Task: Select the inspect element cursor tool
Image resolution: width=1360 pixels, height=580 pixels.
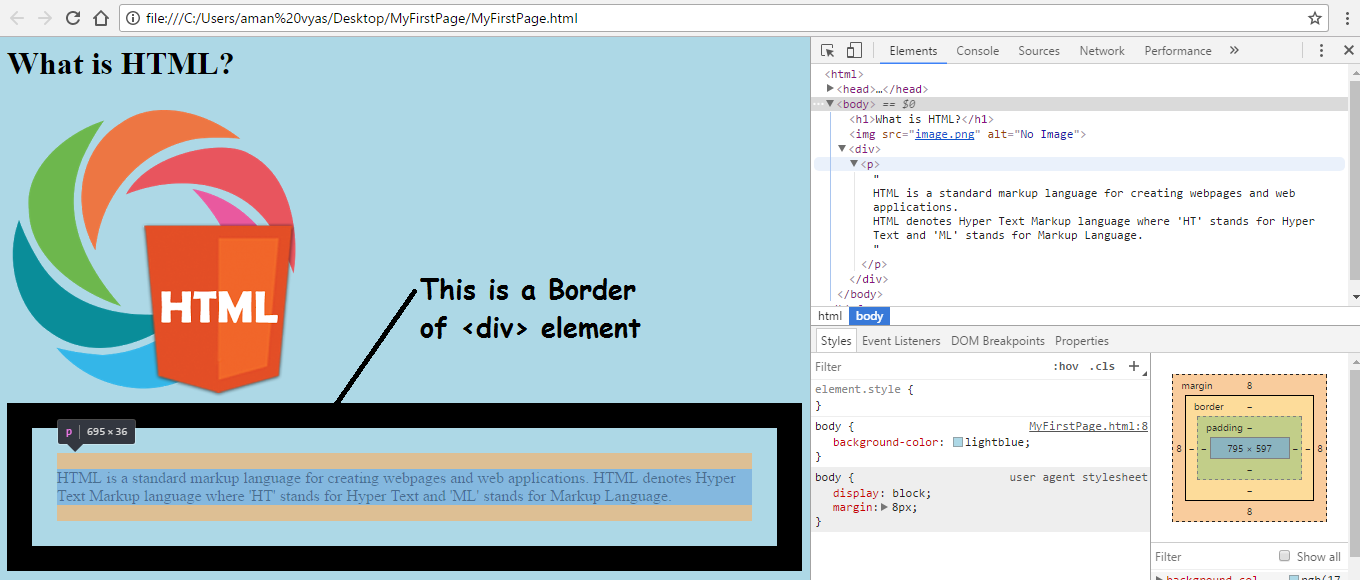Action: point(827,49)
